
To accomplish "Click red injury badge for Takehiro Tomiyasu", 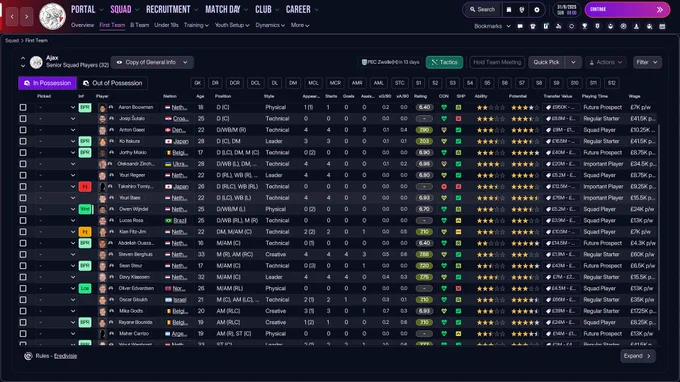I will pos(85,186).
